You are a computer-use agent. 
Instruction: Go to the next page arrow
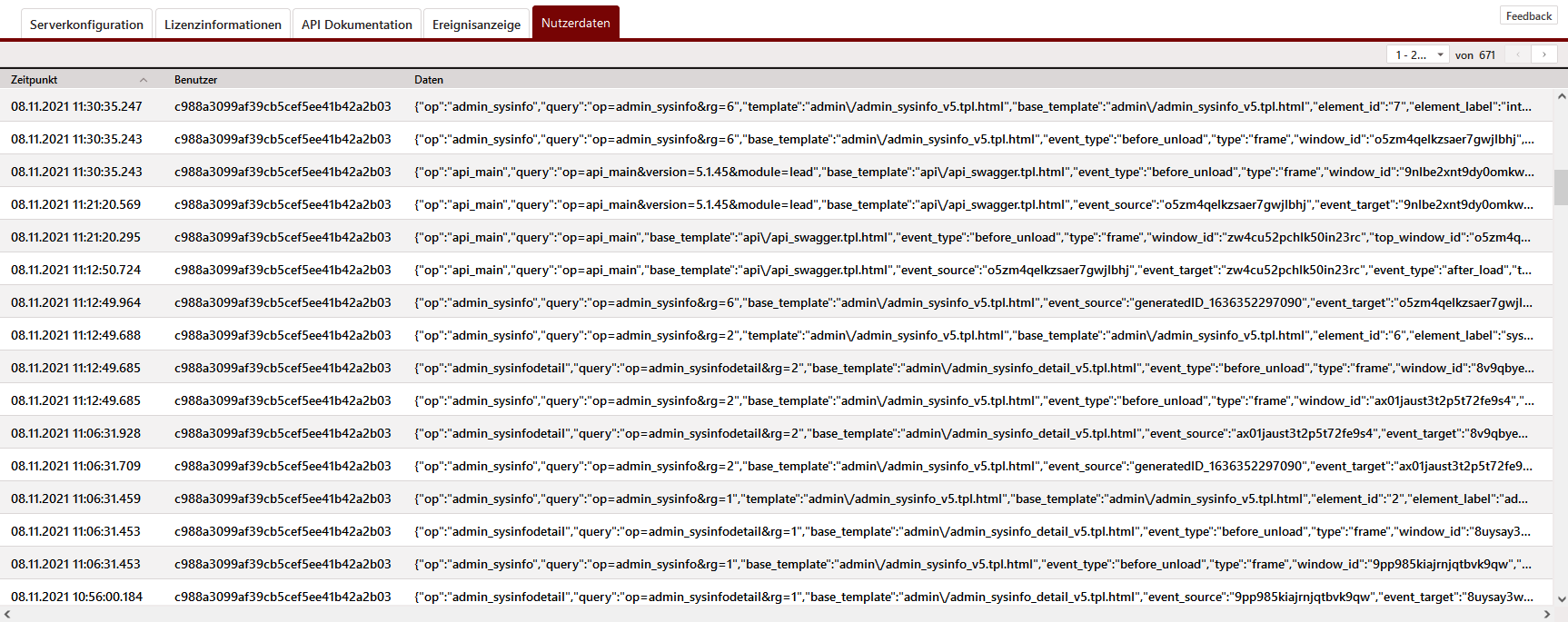click(1543, 55)
